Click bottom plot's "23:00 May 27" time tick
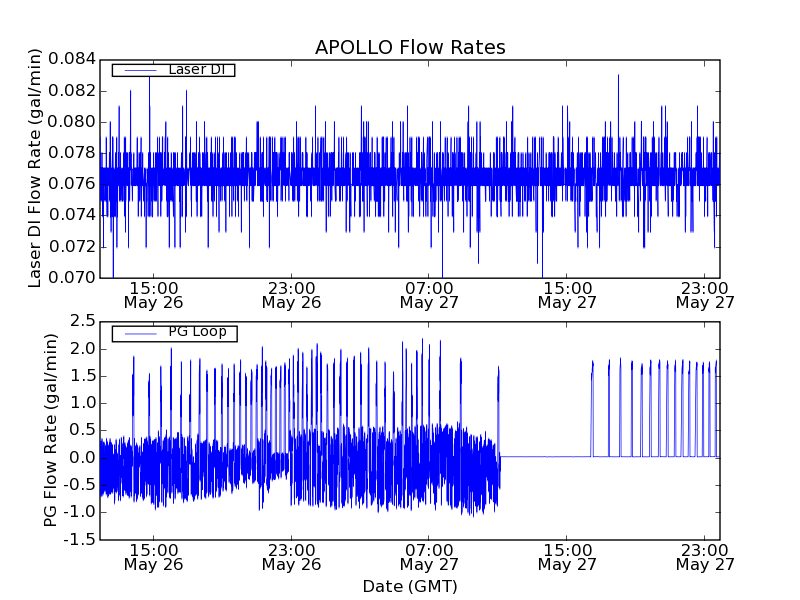Screen dimensions: 800x600 pos(705,556)
